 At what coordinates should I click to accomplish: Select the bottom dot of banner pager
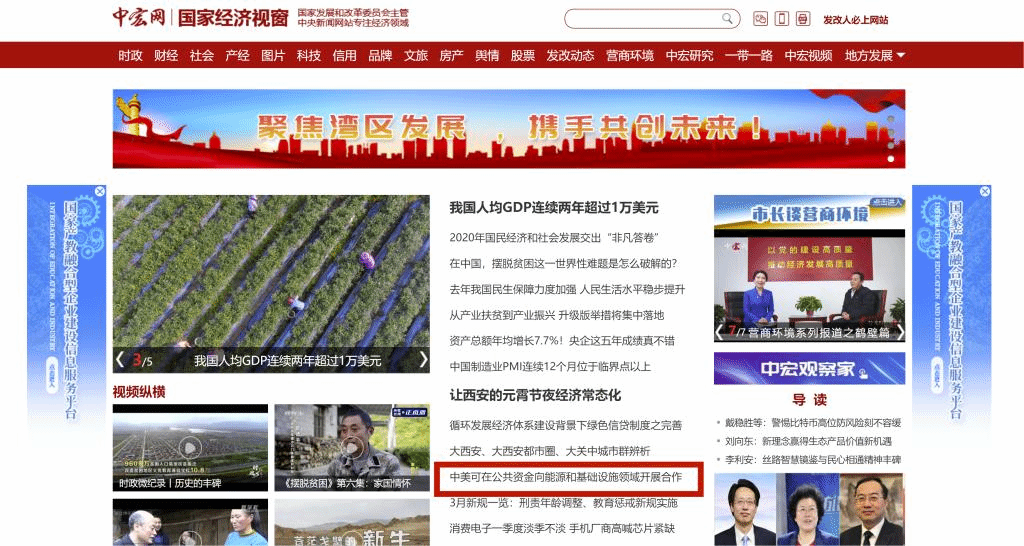coord(891,159)
